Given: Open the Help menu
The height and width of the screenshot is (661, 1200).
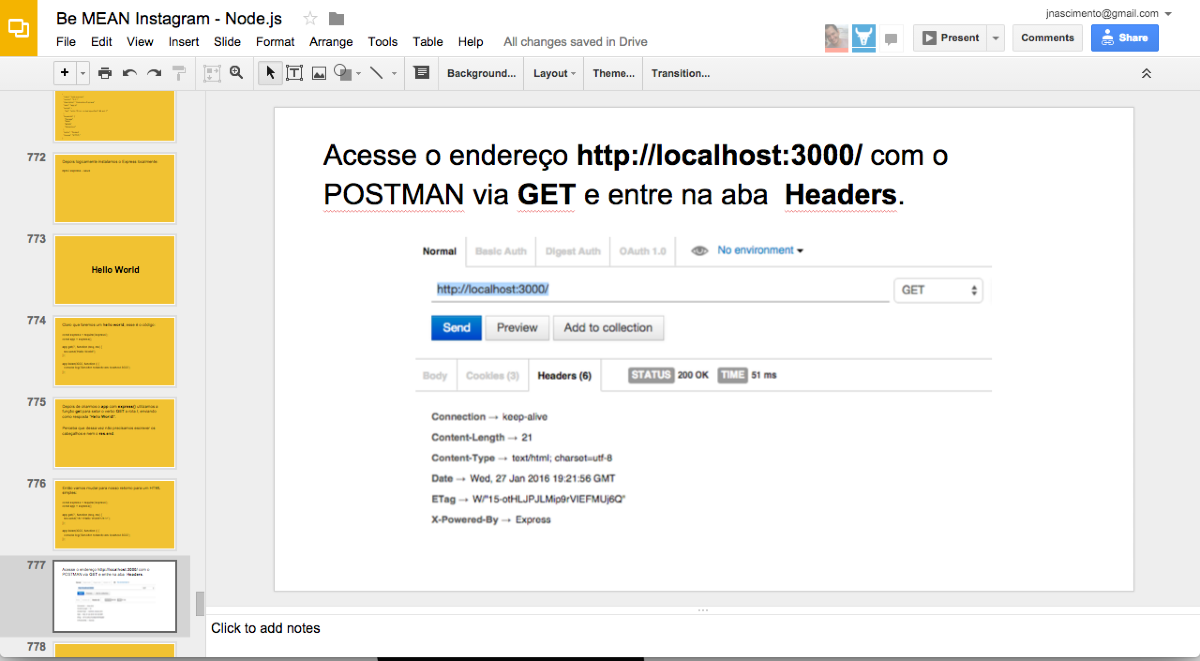Looking at the screenshot, I should 471,42.
